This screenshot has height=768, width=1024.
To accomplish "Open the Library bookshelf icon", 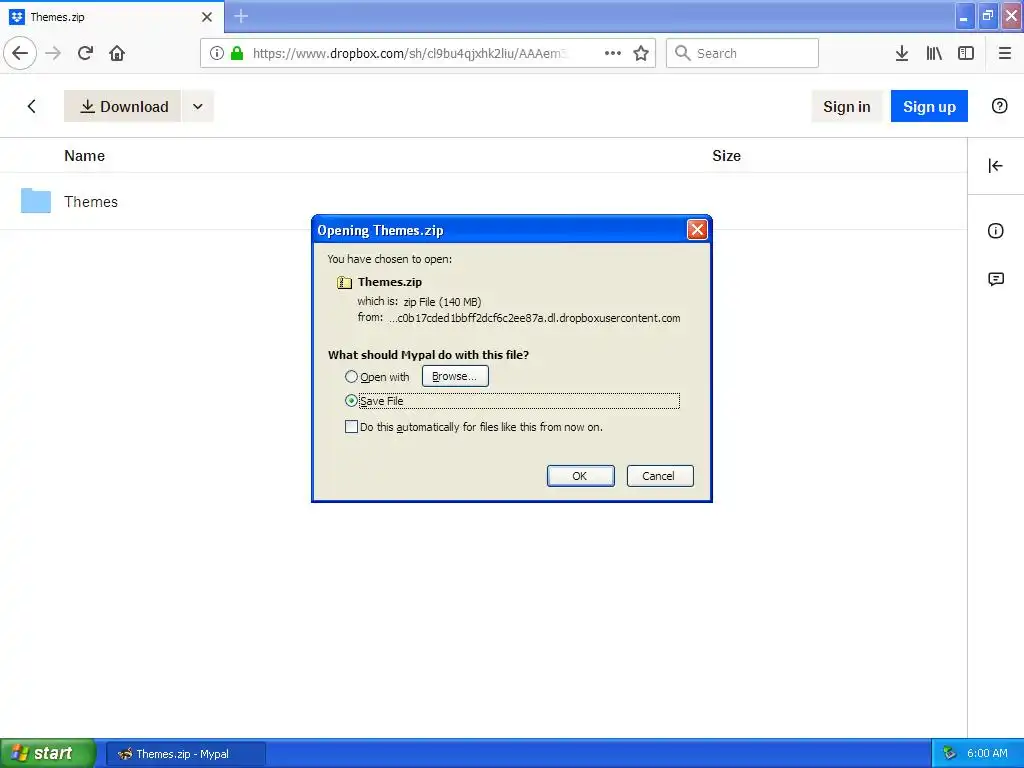I will [x=934, y=53].
